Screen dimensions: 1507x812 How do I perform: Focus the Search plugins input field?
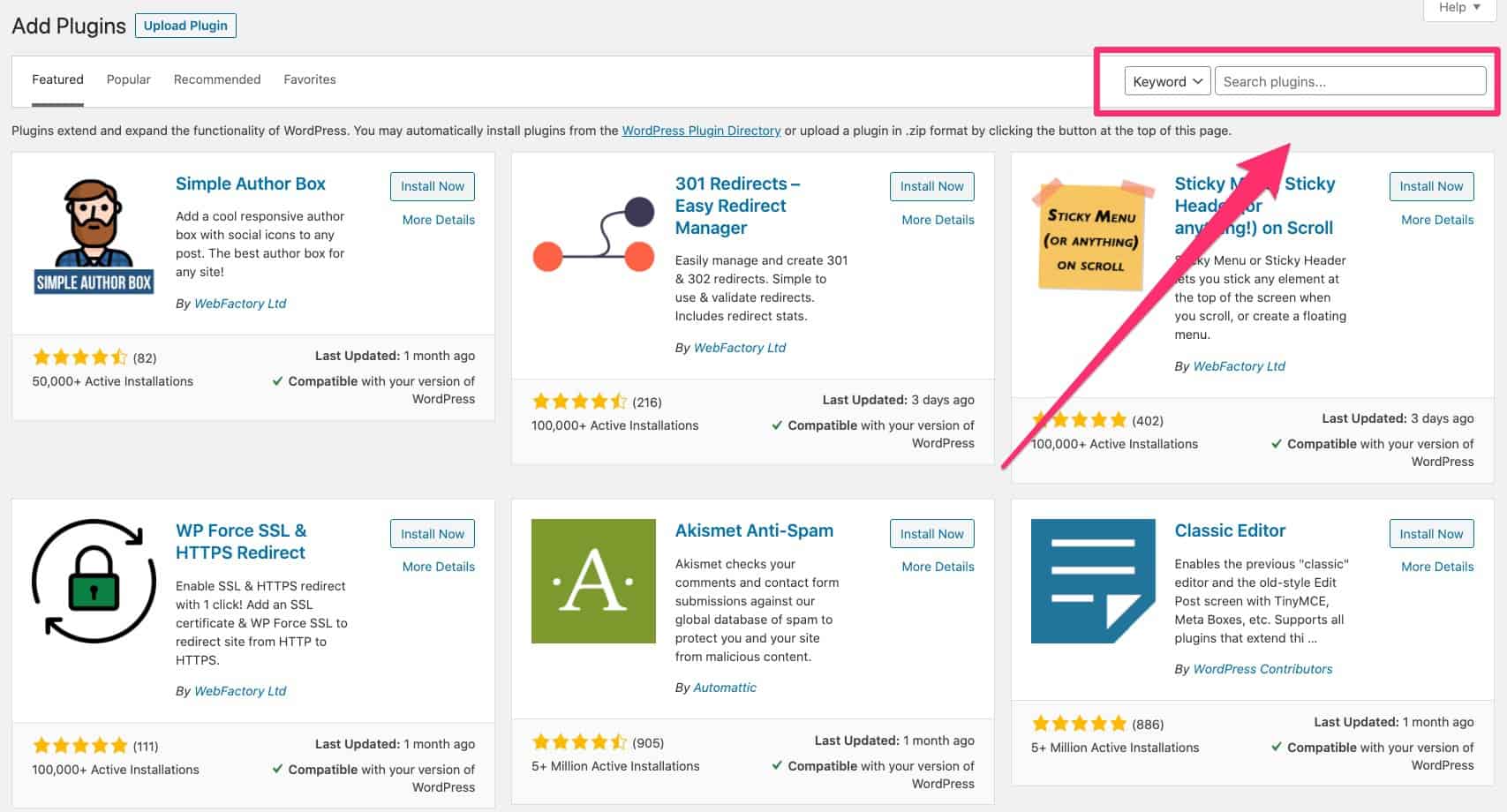click(x=1350, y=81)
